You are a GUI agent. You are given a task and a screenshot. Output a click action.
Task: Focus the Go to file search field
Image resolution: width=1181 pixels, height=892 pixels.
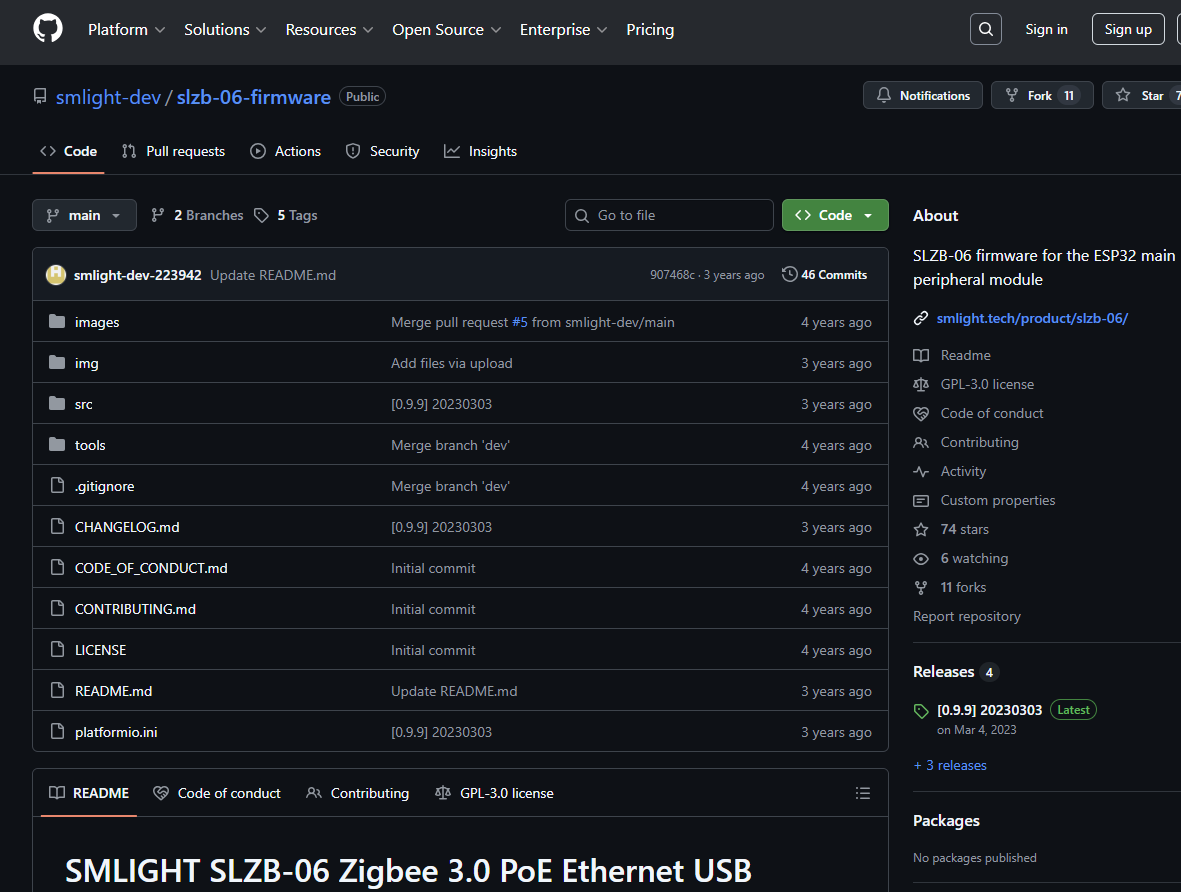[x=680, y=215]
